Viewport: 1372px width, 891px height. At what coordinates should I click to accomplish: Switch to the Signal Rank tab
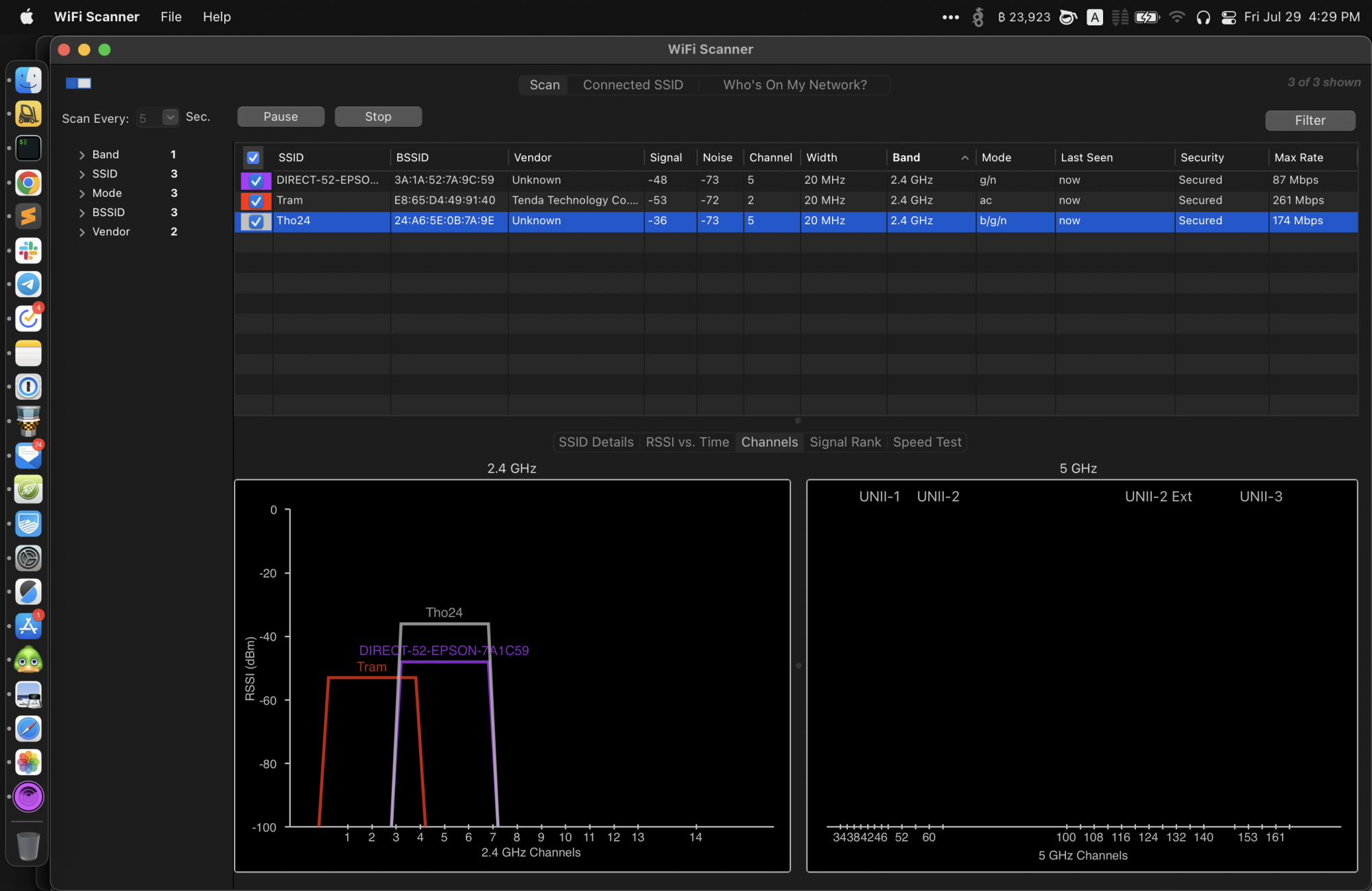click(845, 442)
